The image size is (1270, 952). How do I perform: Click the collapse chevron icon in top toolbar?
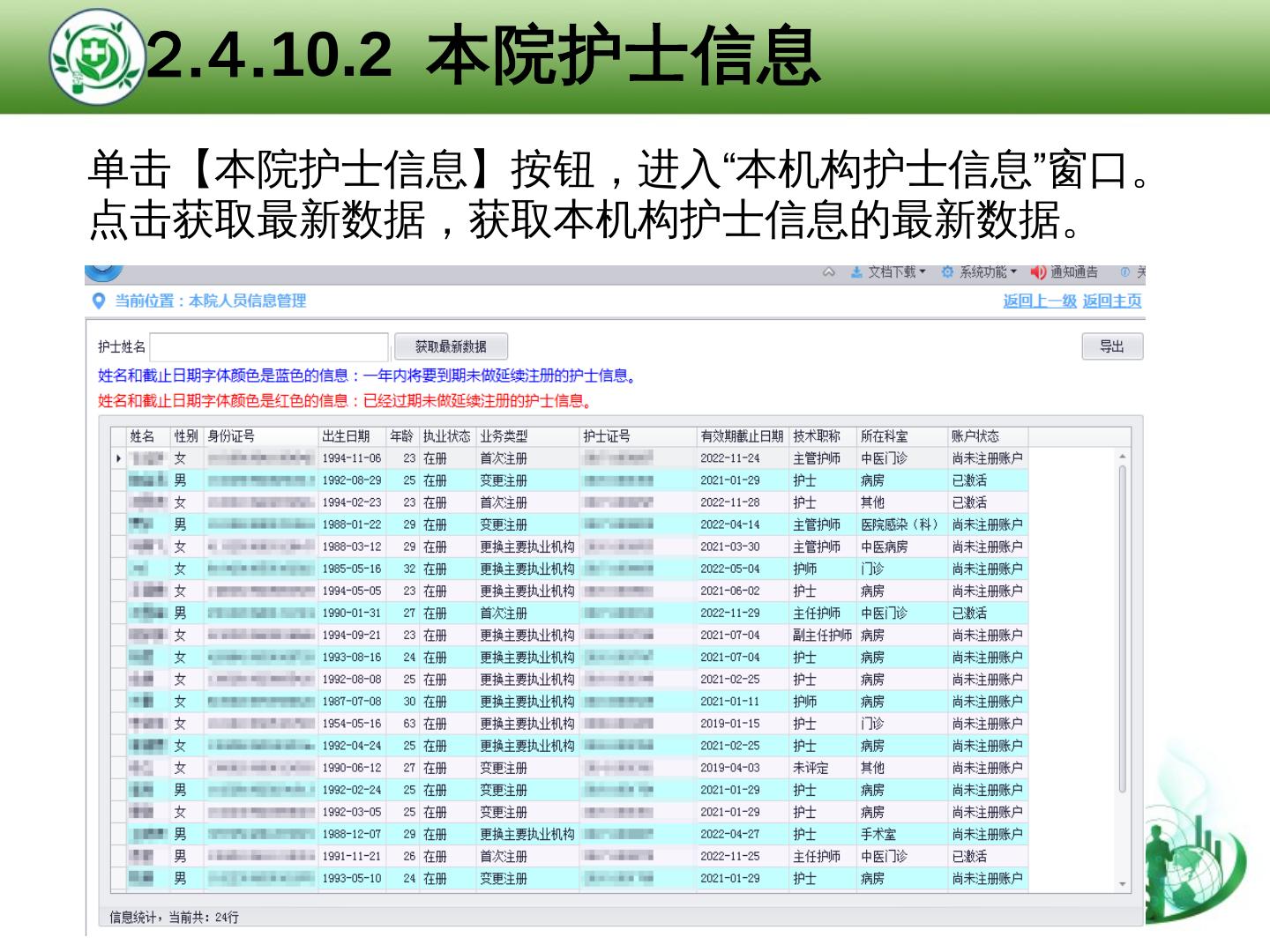(x=828, y=272)
